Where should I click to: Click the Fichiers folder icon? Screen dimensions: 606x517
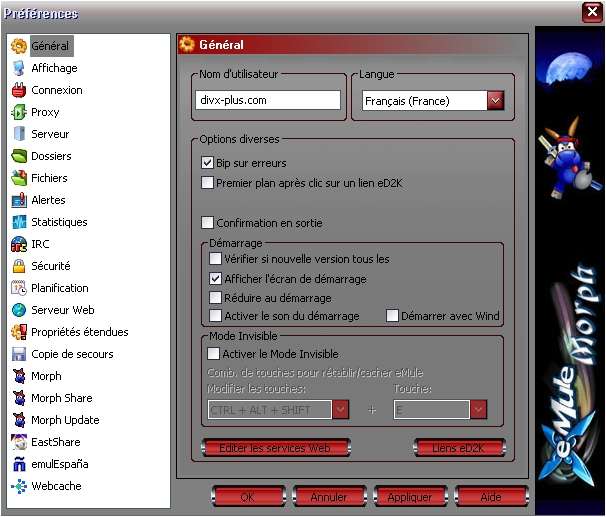[19, 178]
